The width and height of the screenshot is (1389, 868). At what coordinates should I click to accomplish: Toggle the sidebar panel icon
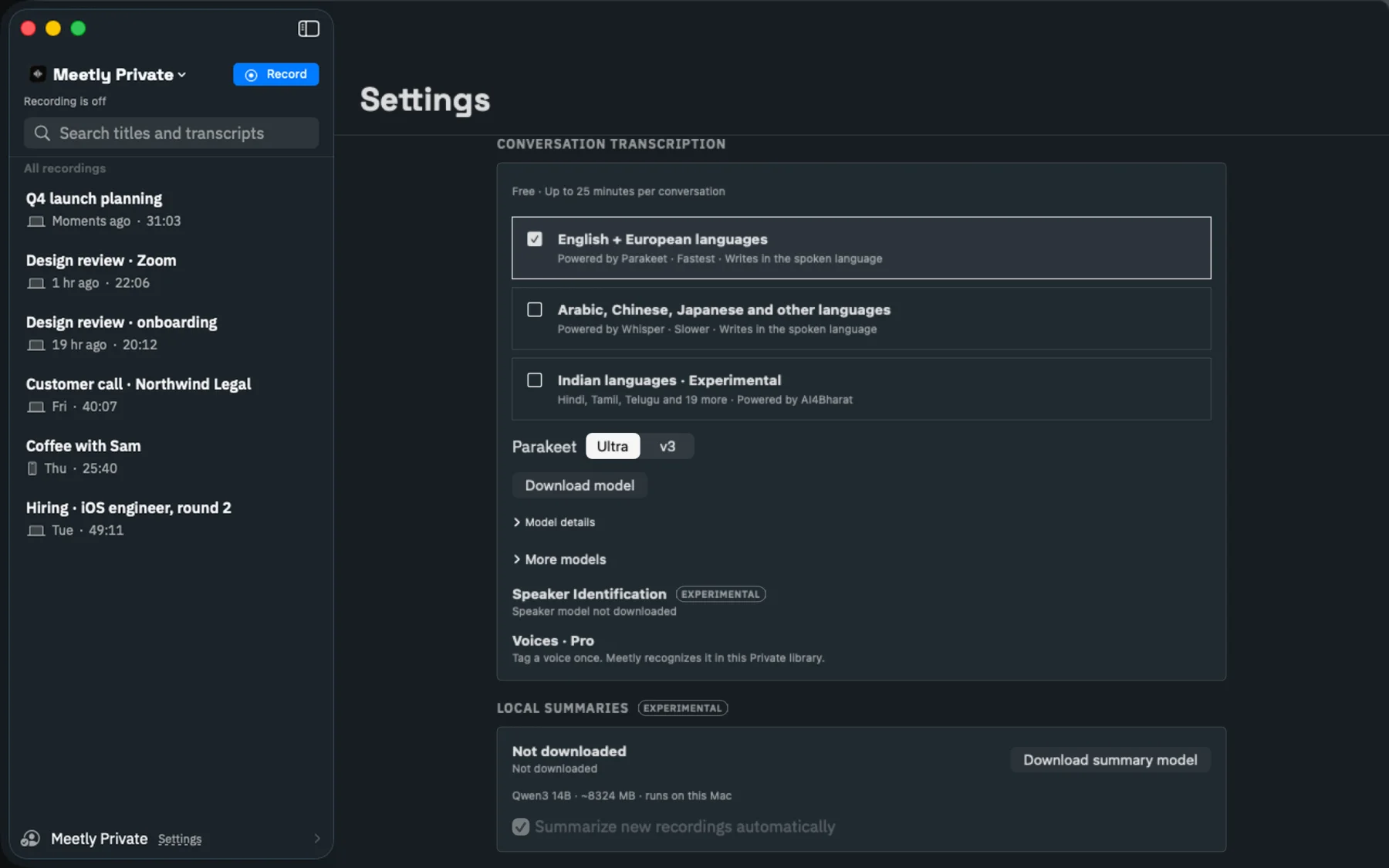[309, 29]
